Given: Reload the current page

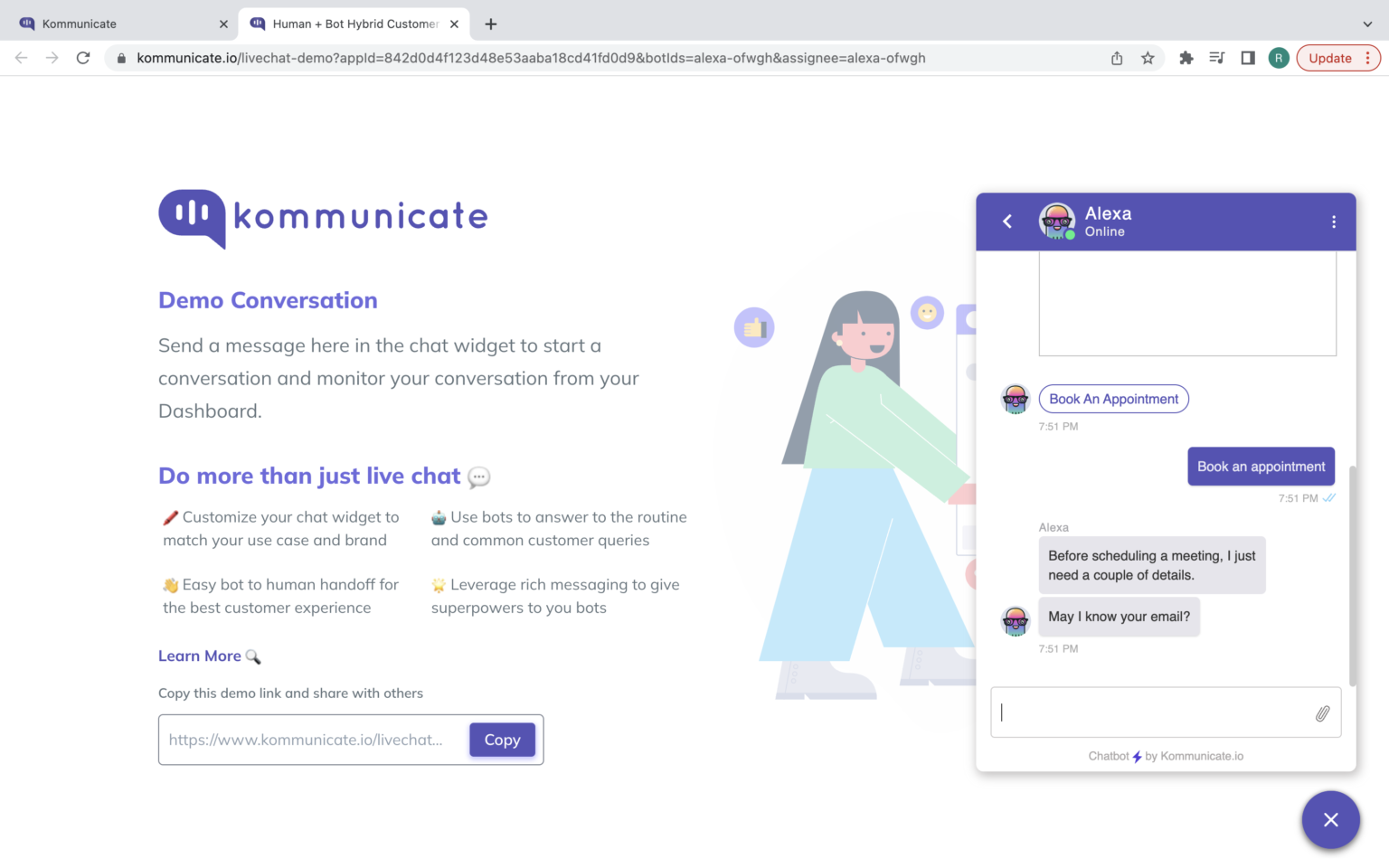Looking at the screenshot, I should coord(83,57).
